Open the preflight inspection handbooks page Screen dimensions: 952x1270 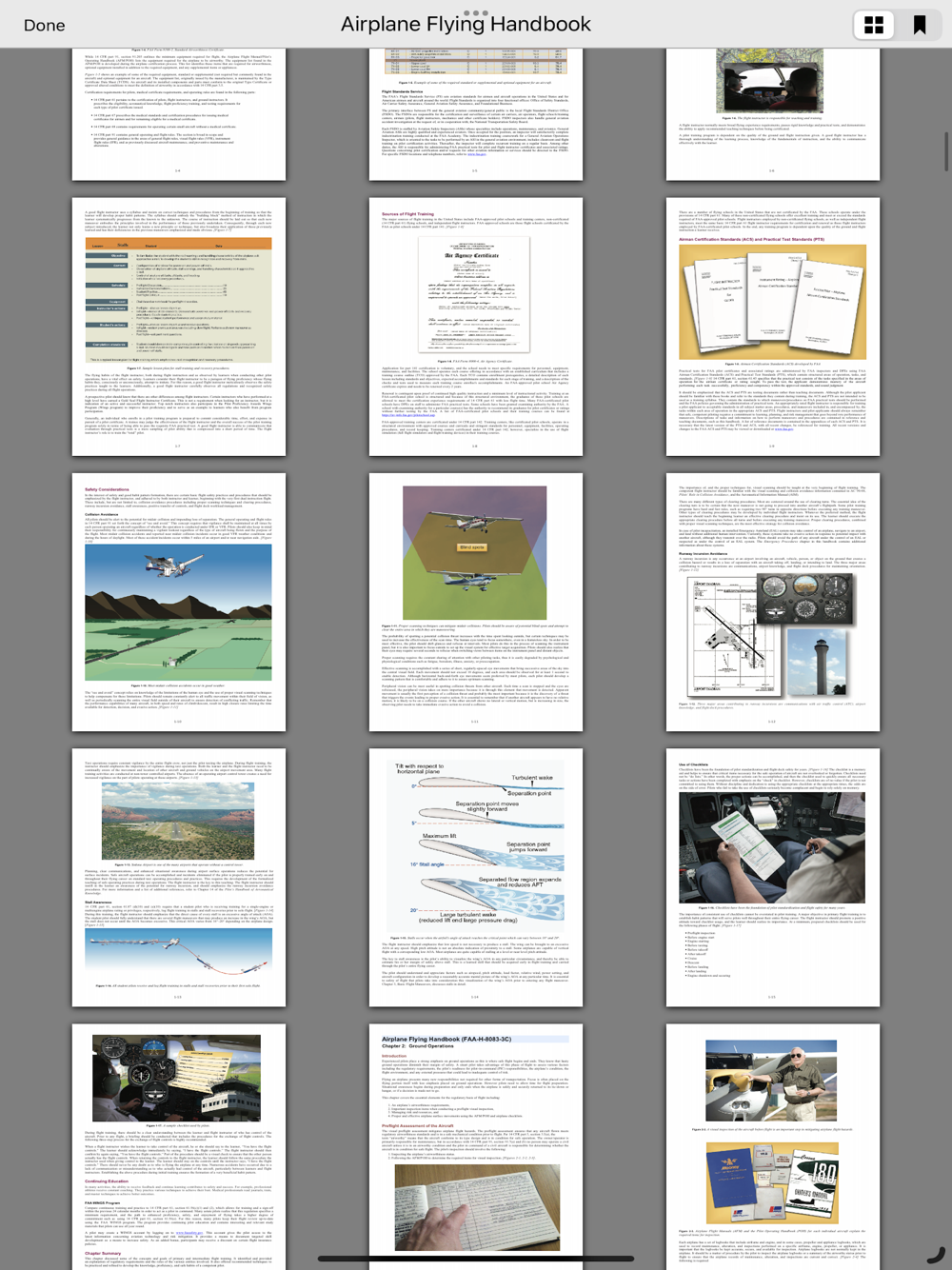click(x=773, y=1146)
